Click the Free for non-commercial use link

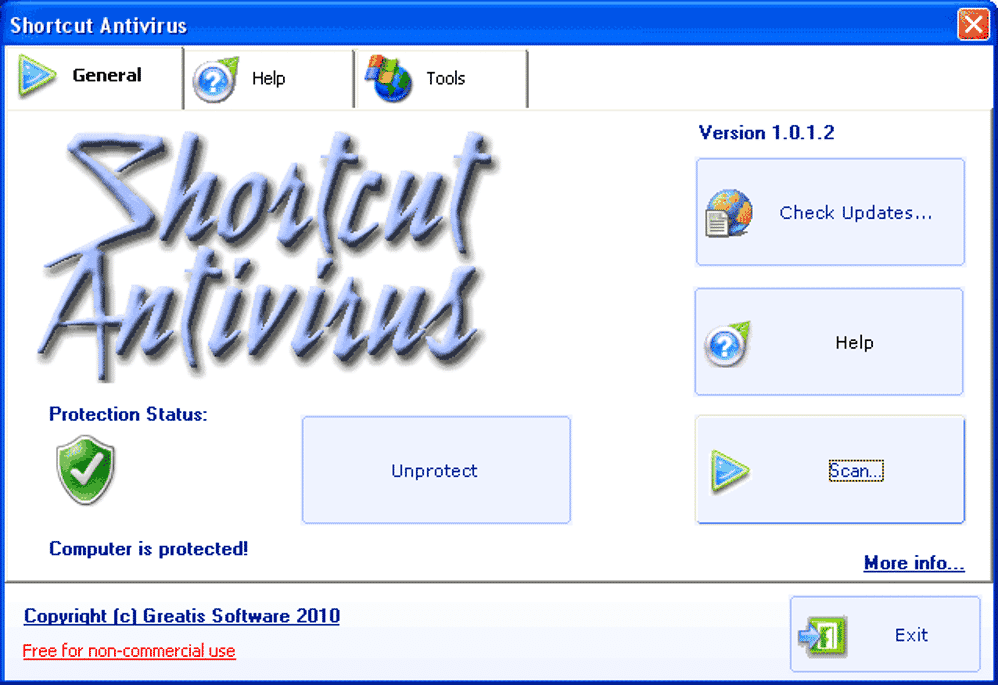(129, 651)
